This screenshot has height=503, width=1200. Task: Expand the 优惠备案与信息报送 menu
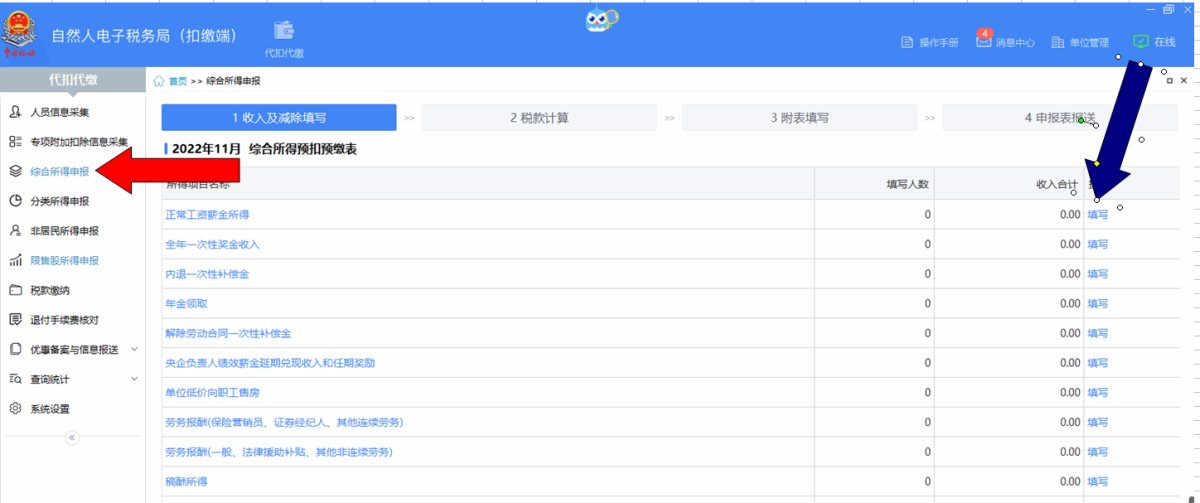click(x=134, y=349)
